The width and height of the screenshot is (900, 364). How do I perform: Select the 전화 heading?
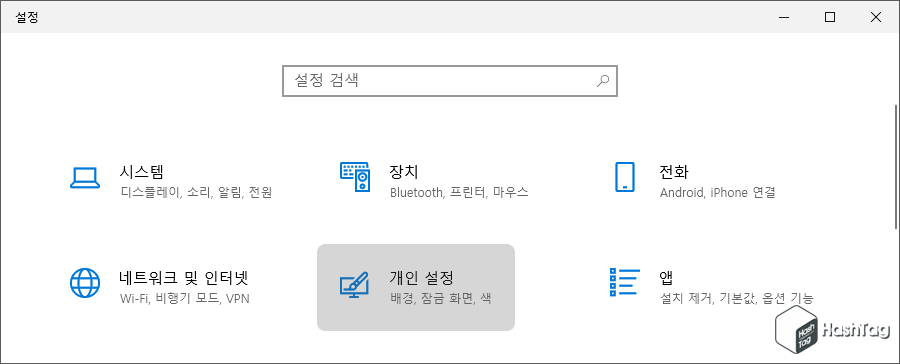point(674,172)
